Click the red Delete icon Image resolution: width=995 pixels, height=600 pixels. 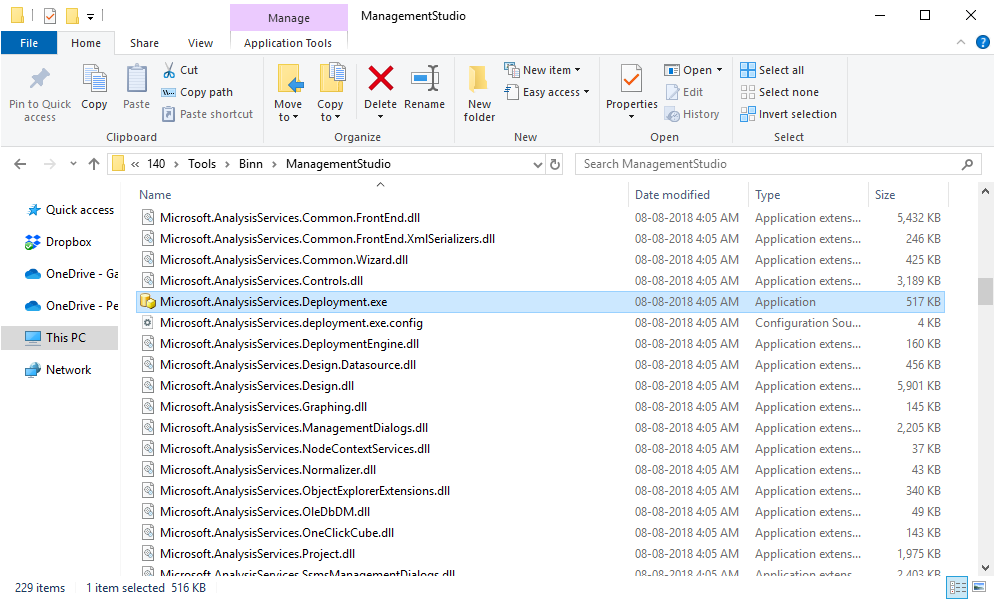(381, 79)
